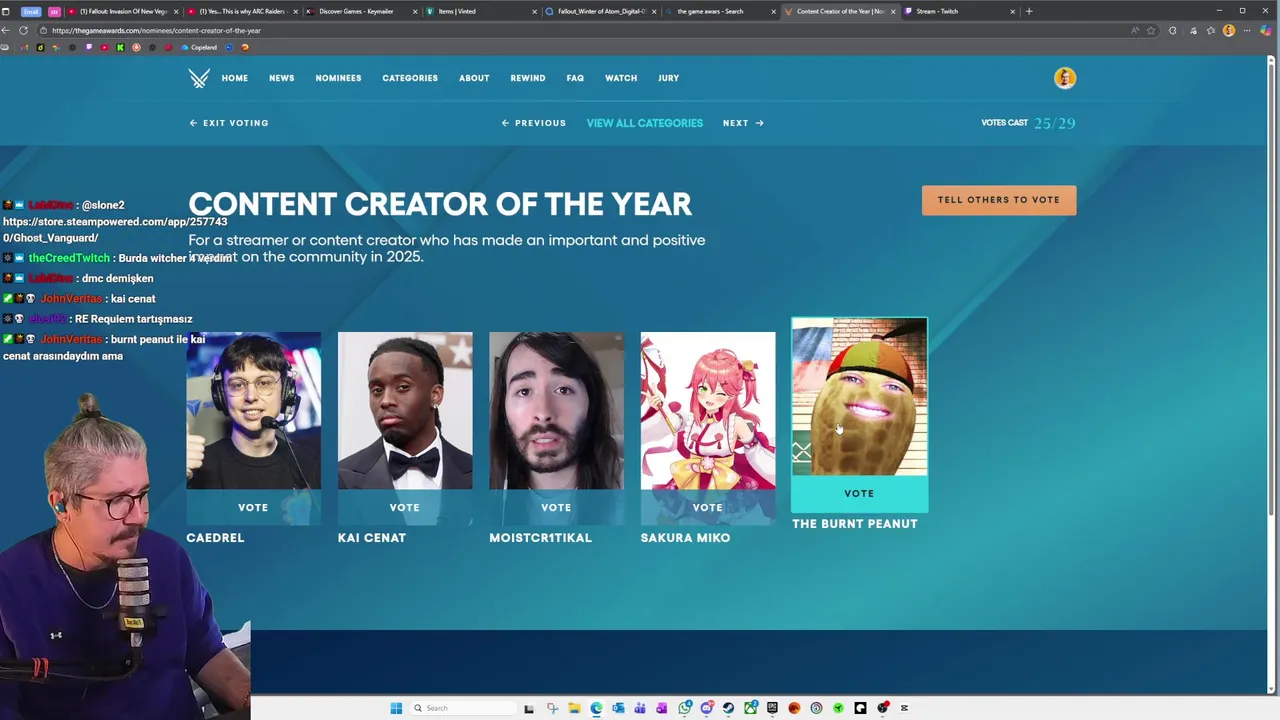
Task: Open Epic Games Launcher from taskbar
Action: (x=772, y=708)
